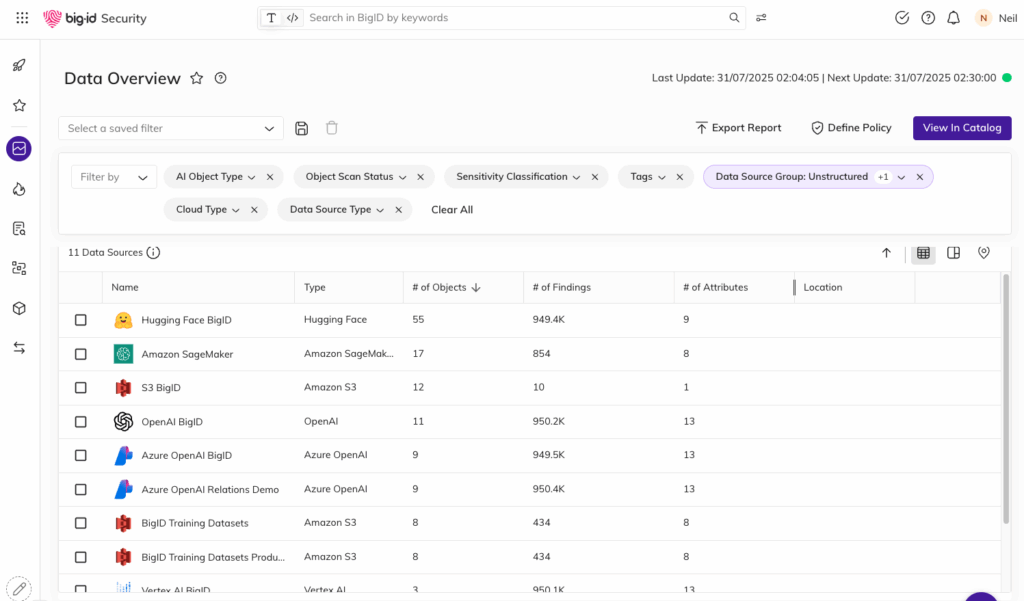The image size is (1024, 601).
Task: Open the help question mark in top bar
Action: tap(928, 18)
